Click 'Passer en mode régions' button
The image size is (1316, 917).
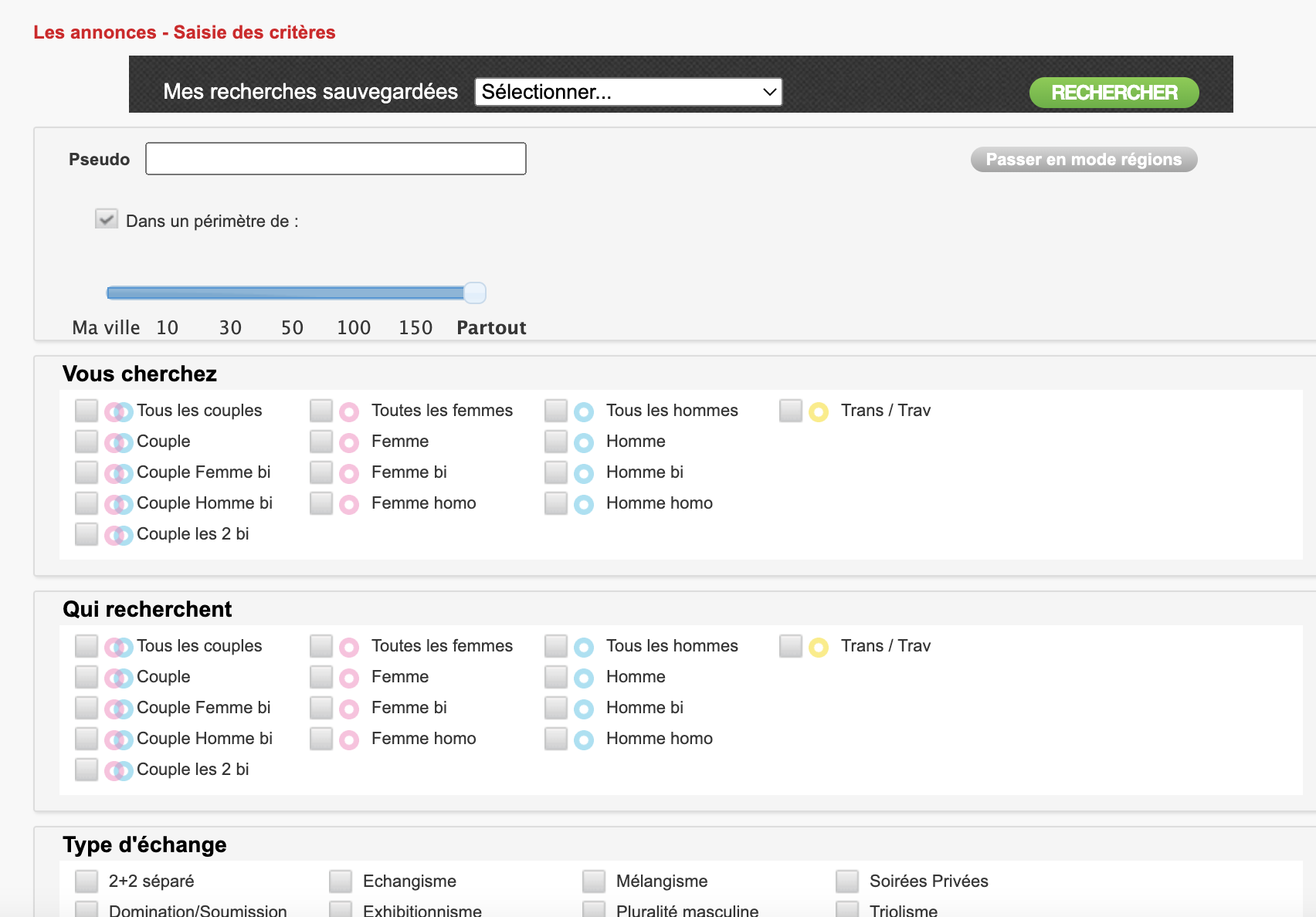coord(1084,160)
